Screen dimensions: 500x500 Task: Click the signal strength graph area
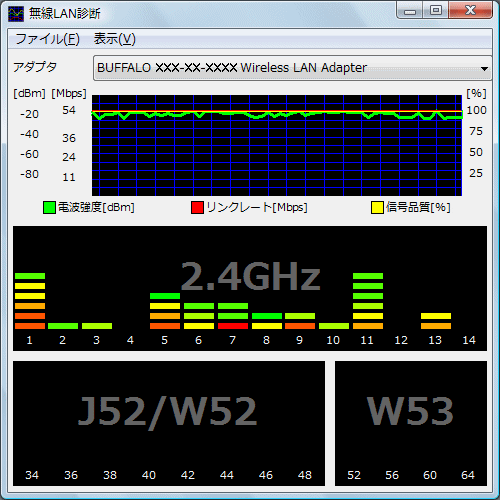click(277, 145)
